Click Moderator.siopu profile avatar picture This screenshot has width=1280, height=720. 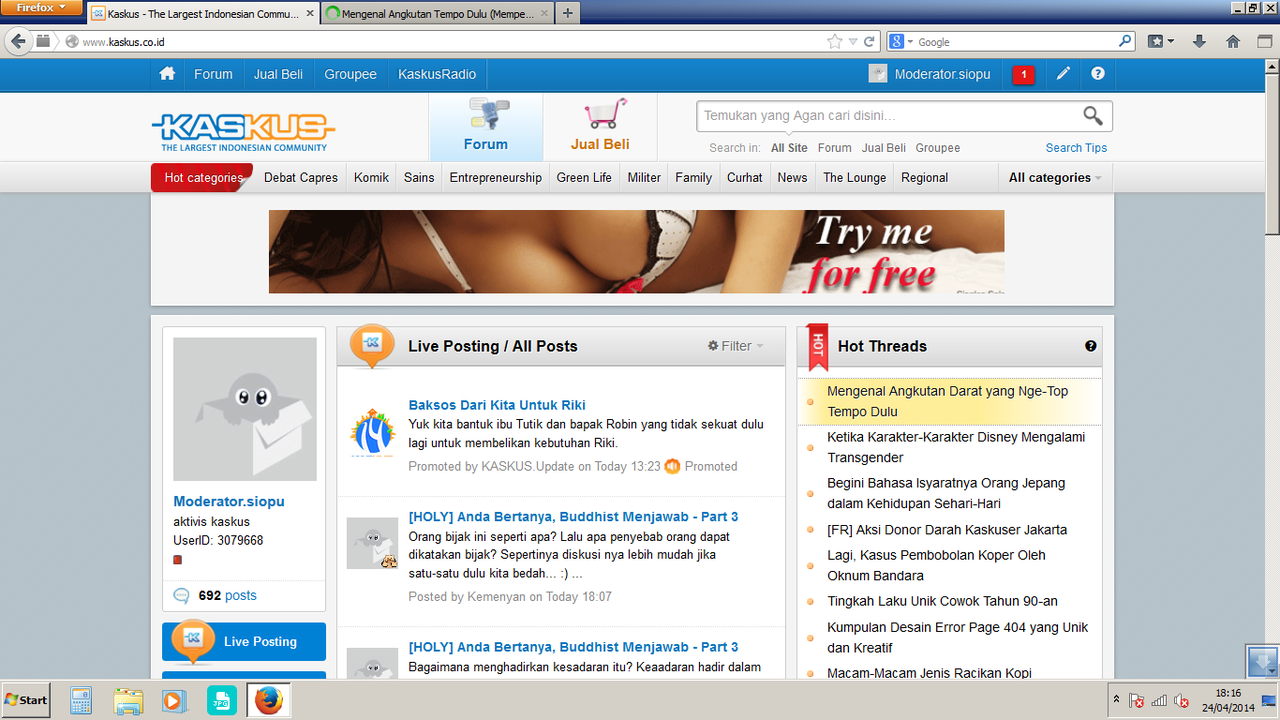click(245, 409)
